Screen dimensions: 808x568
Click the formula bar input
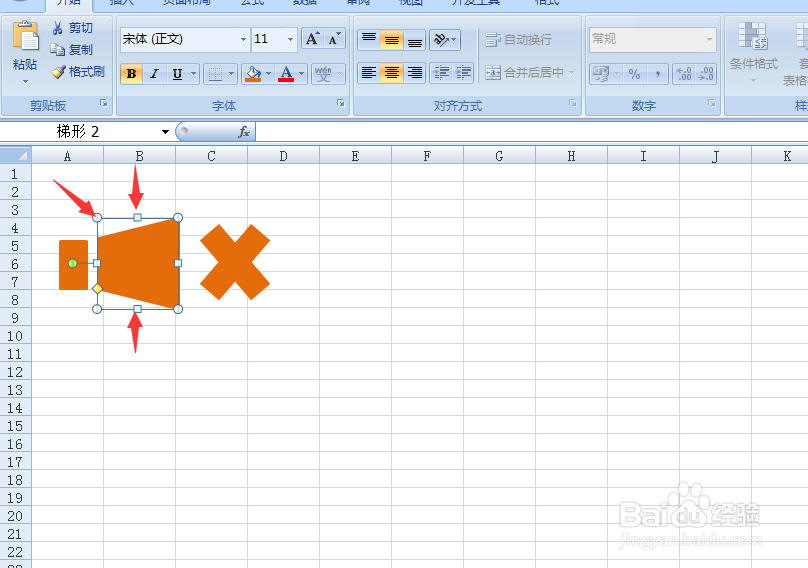[x=531, y=132]
